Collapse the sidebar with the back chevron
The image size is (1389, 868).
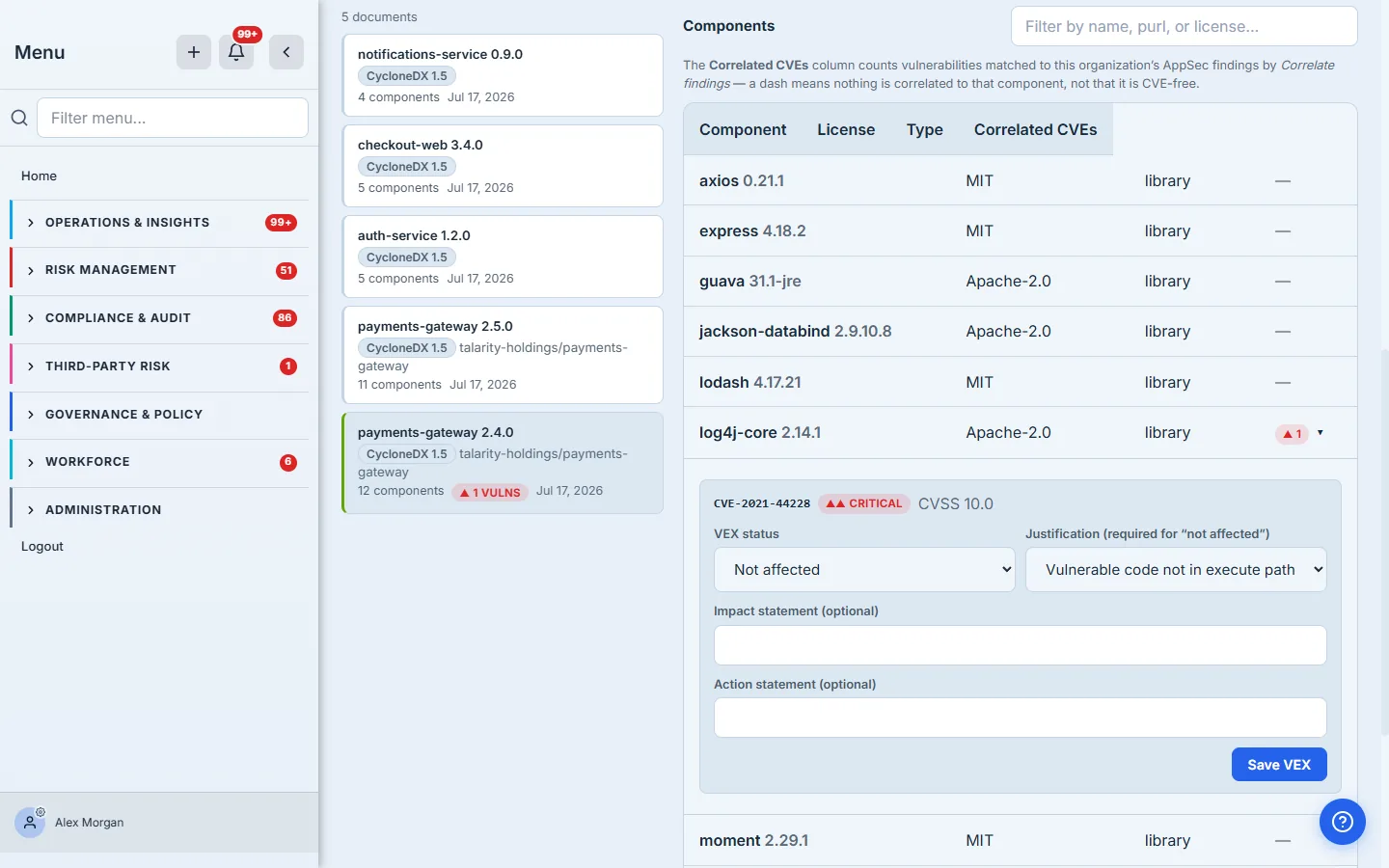click(x=286, y=52)
